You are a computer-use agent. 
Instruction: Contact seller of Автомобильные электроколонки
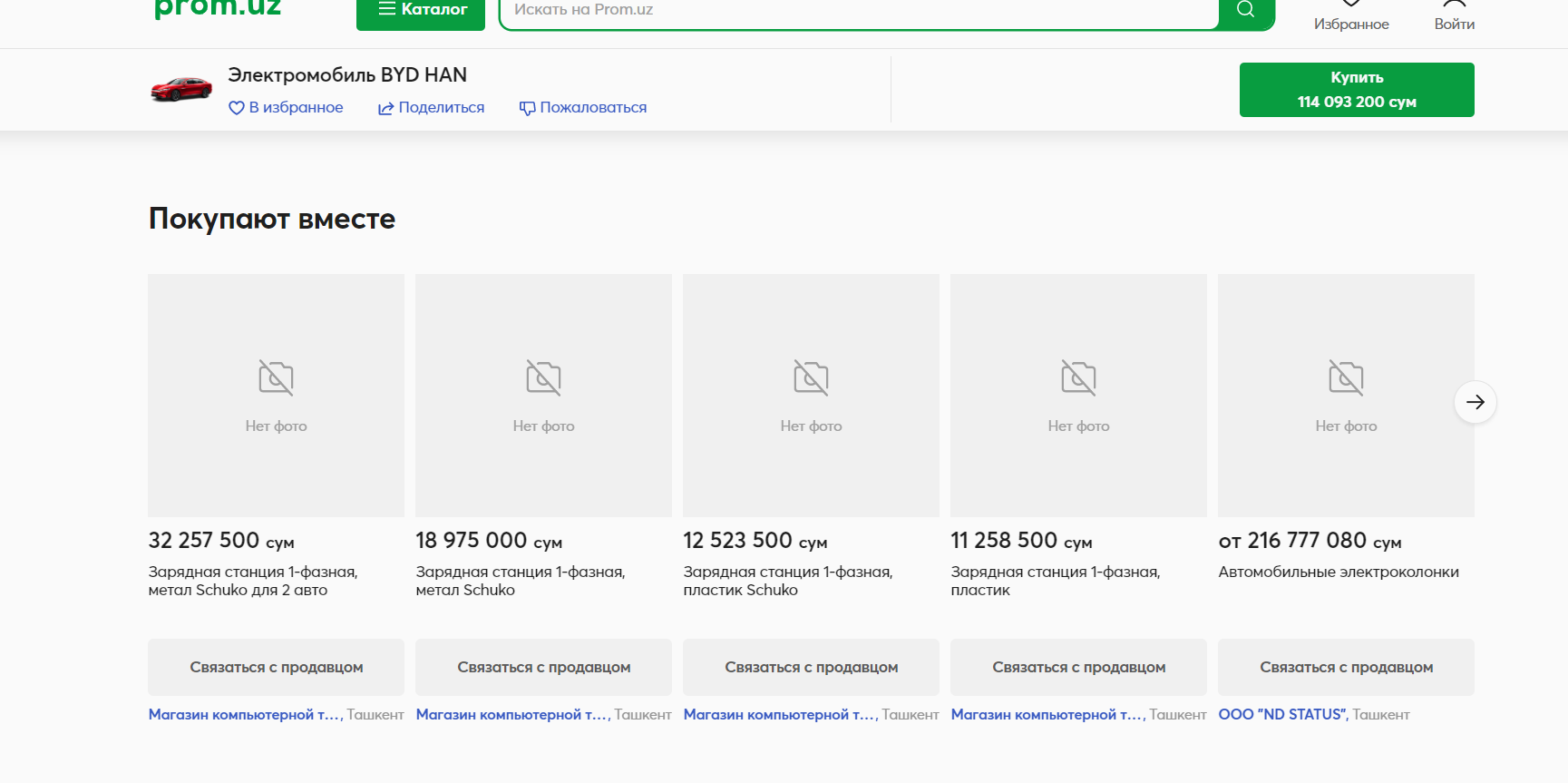tap(1346, 667)
